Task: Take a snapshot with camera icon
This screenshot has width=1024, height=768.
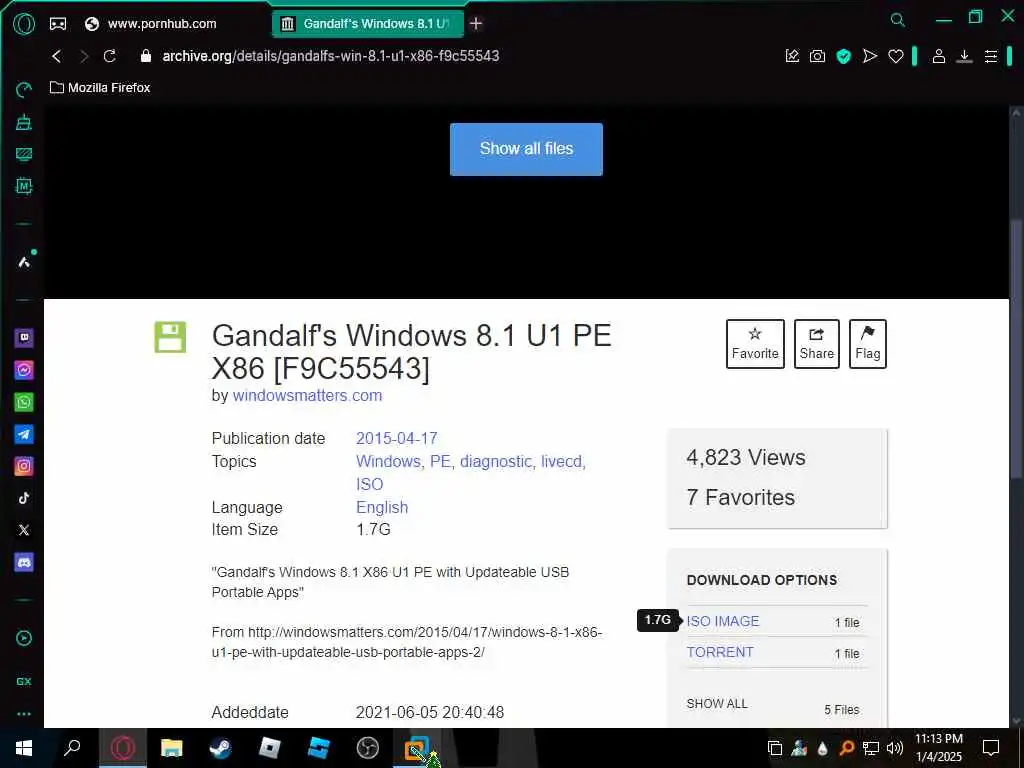Action: [818, 56]
